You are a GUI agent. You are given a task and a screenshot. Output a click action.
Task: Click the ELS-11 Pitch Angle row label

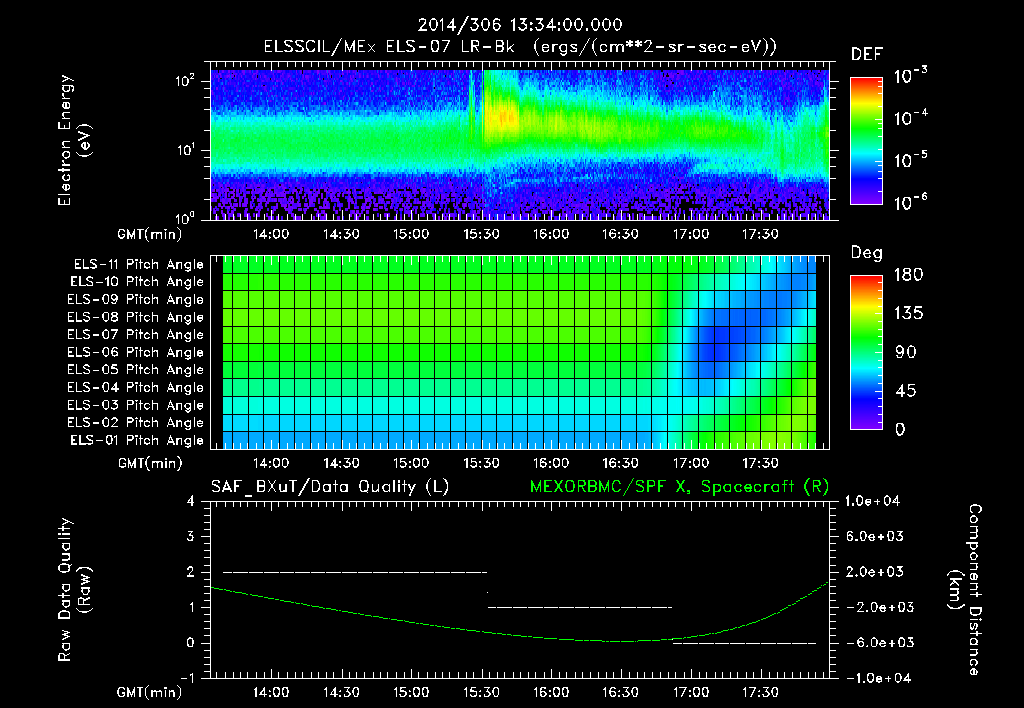(138, 265)
